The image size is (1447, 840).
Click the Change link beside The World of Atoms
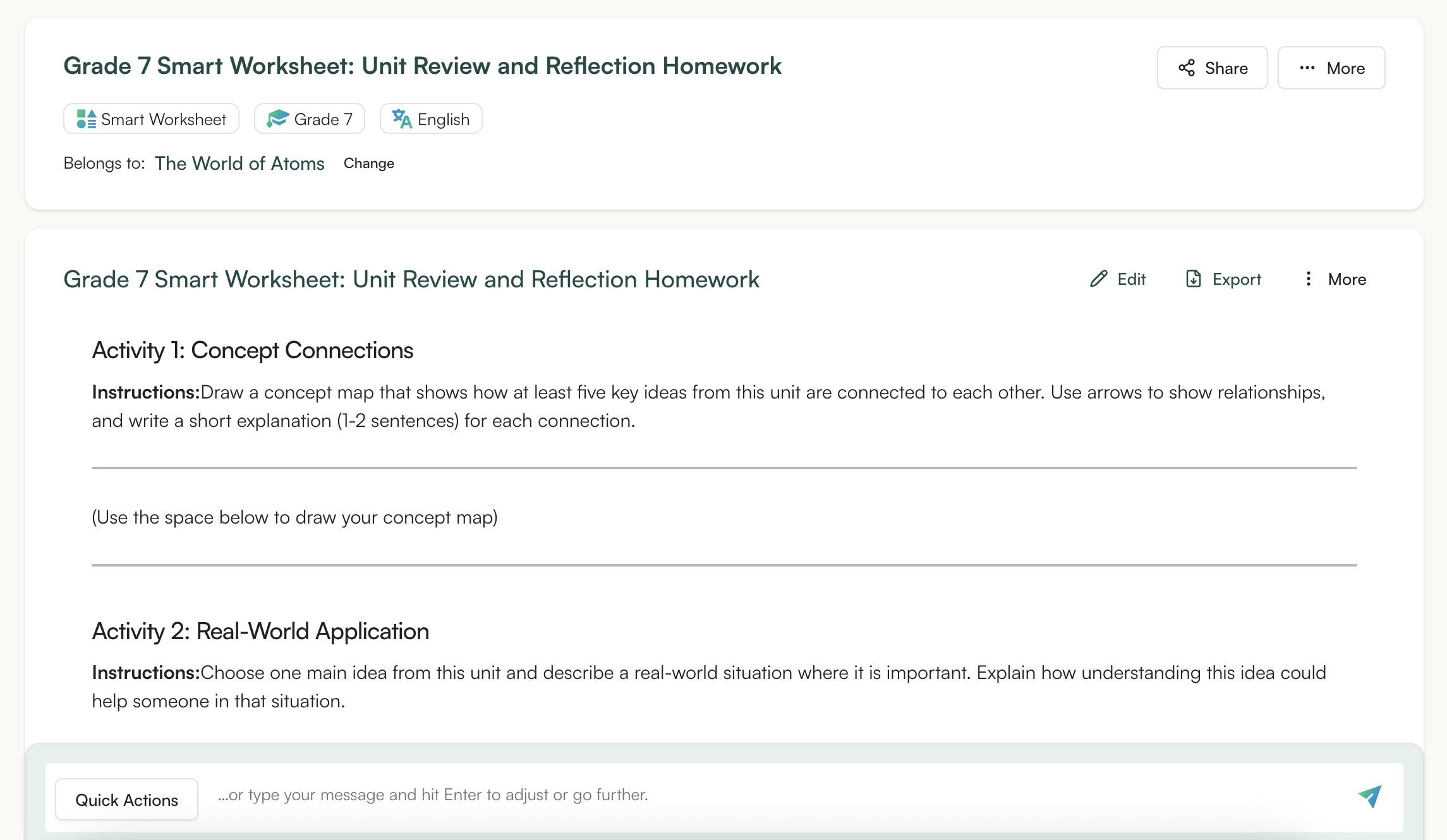click(368, 163)
